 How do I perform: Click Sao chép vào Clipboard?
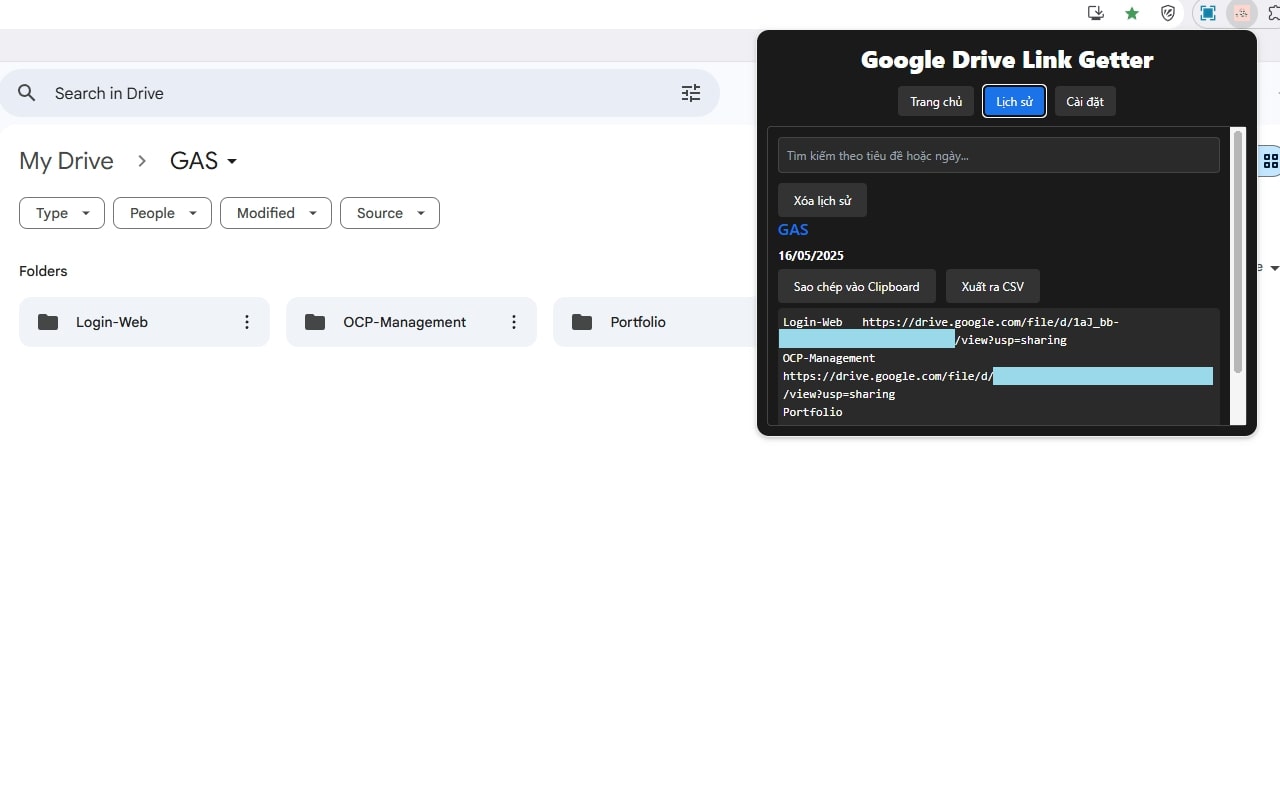(856, 286)
